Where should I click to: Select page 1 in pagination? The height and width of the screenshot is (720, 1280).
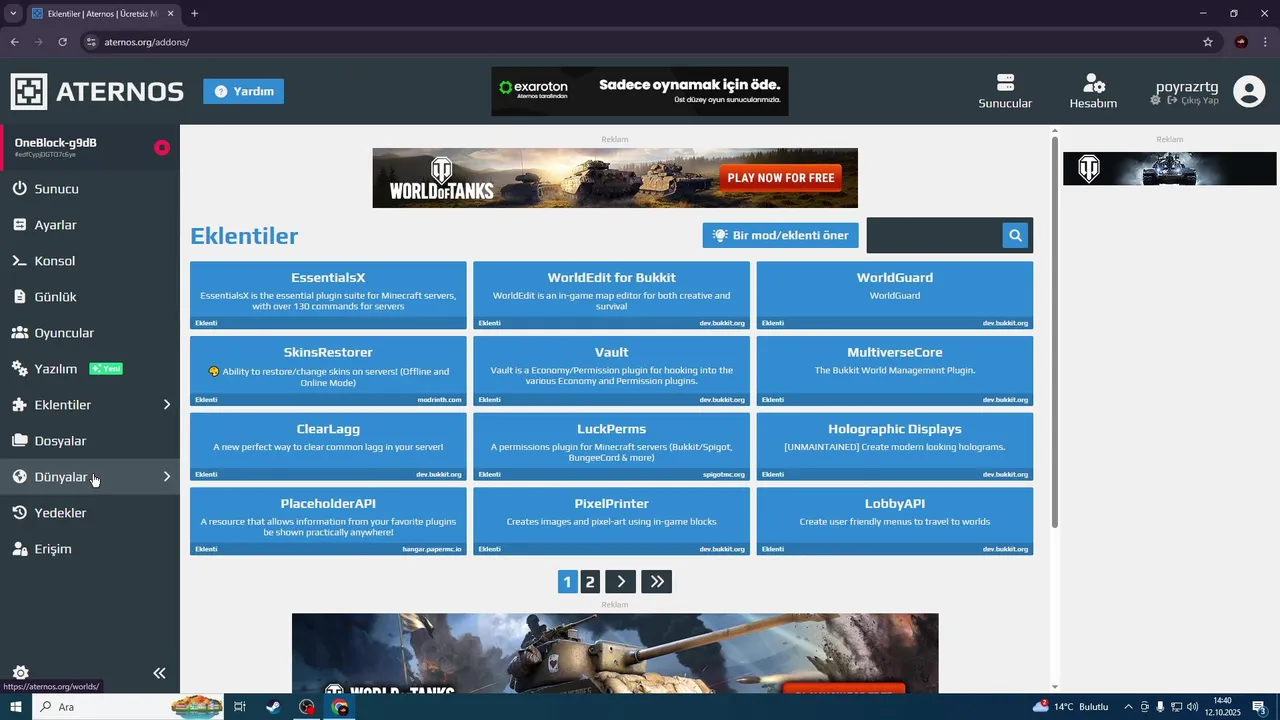tap(568, 582)
